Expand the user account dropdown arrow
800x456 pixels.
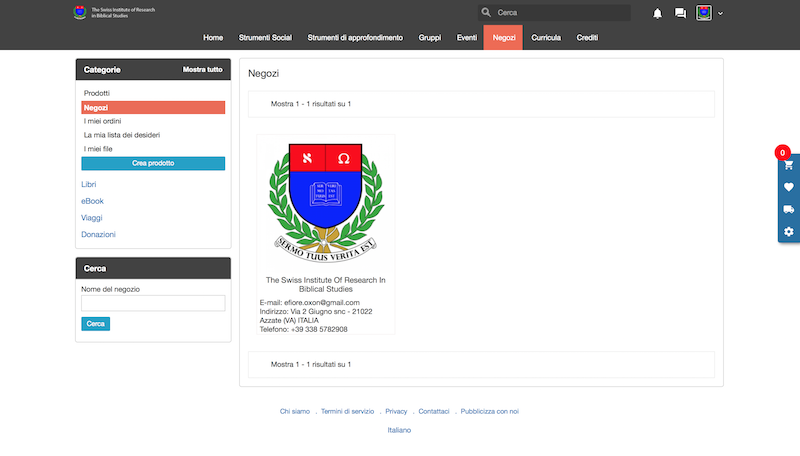[720, 14]
